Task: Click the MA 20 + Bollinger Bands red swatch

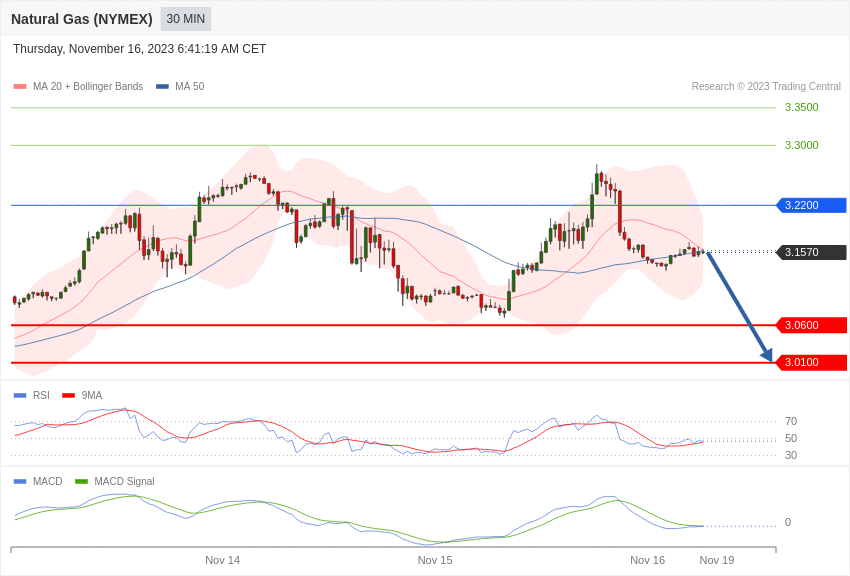Action: click(20, 86)
